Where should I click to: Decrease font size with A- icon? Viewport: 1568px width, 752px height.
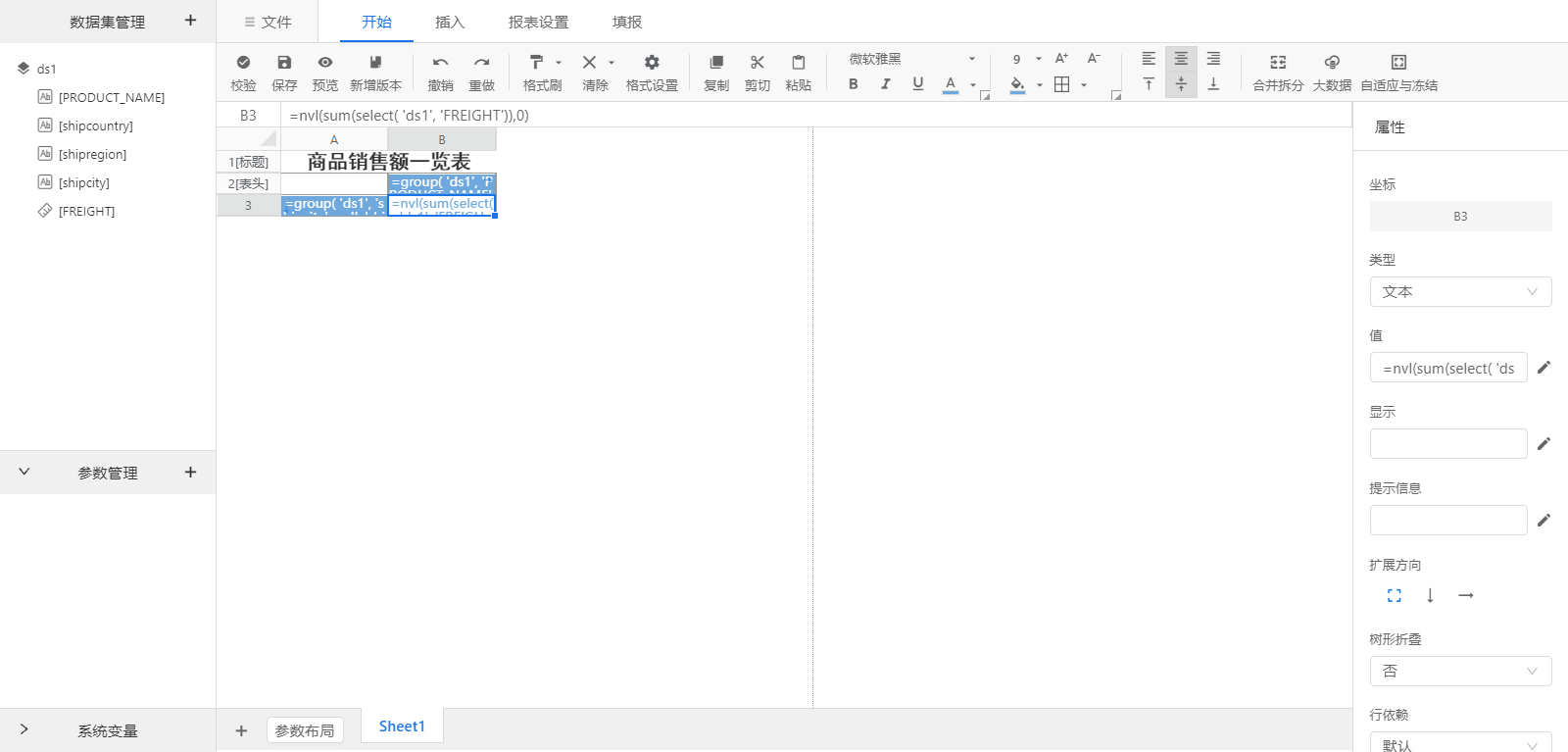1094,59
